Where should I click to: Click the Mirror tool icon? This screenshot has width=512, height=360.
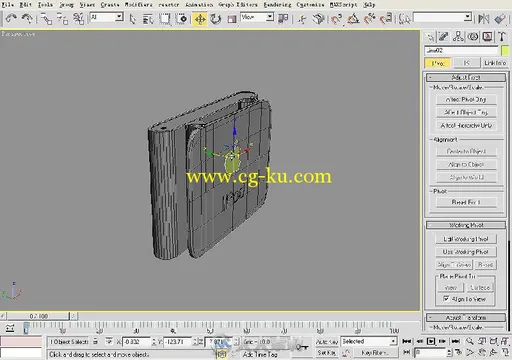483,19
